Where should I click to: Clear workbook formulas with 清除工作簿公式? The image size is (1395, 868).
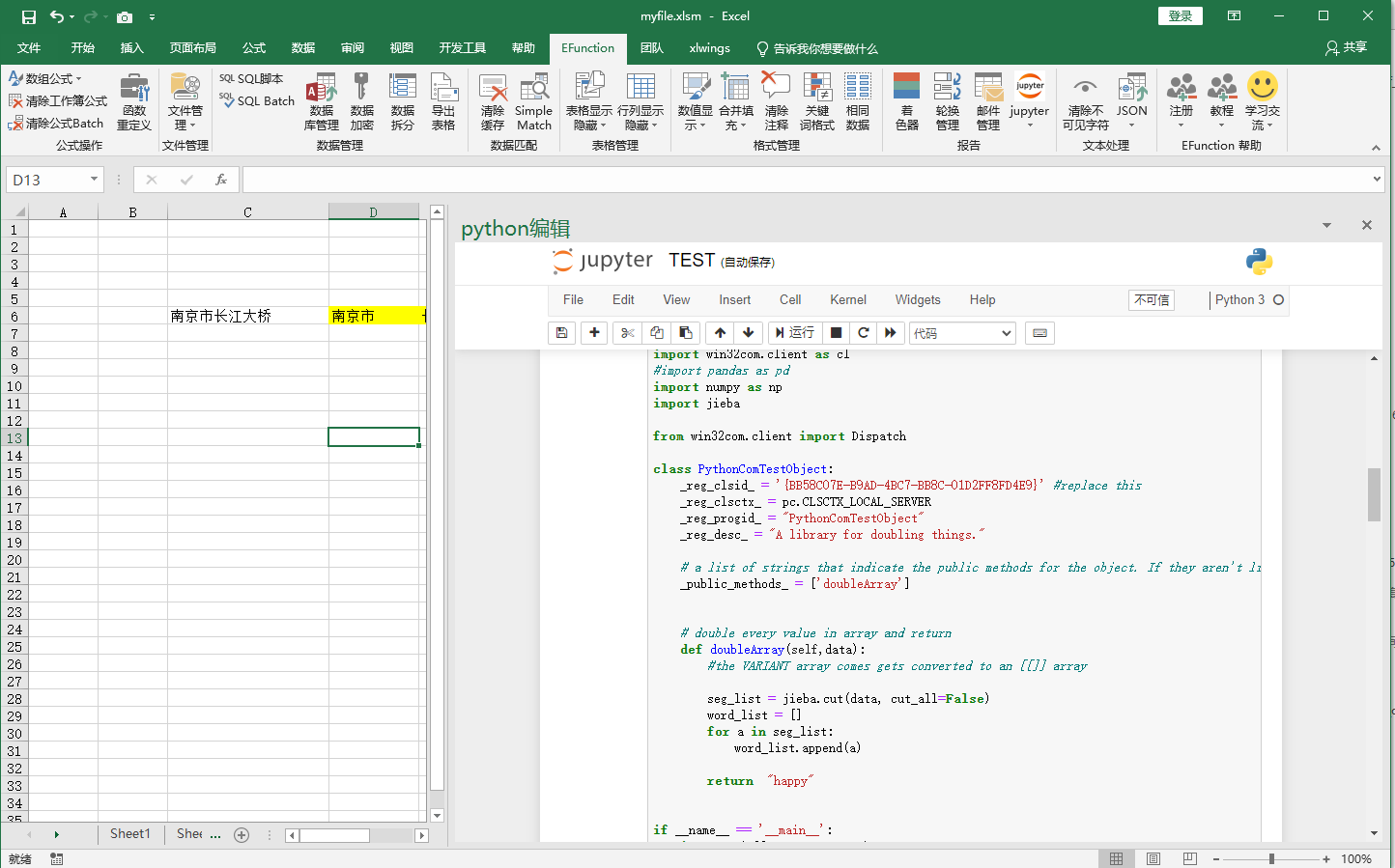(58, 100)
